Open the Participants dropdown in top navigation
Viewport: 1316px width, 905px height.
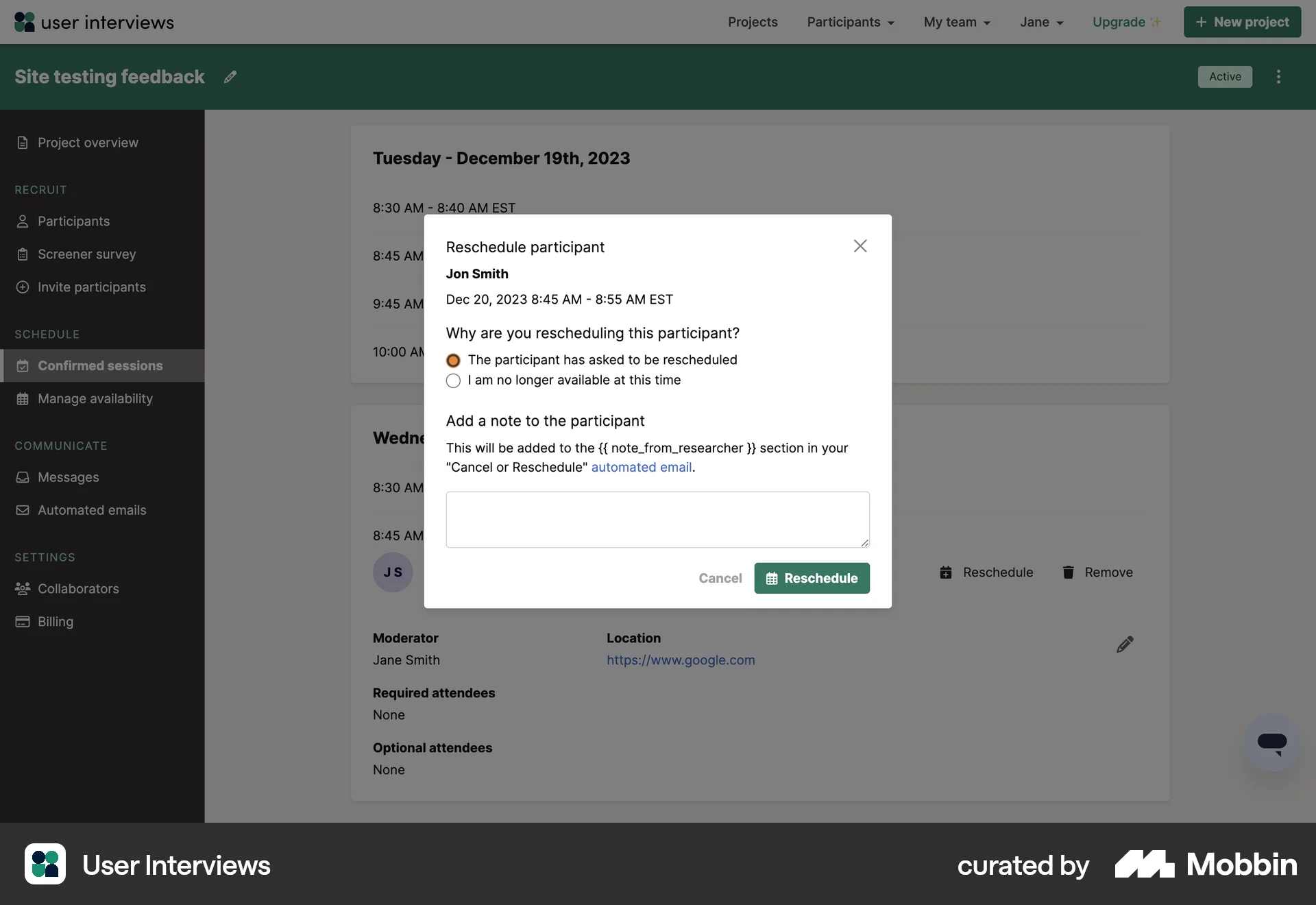pyautogui.click(x=850, y=22)
